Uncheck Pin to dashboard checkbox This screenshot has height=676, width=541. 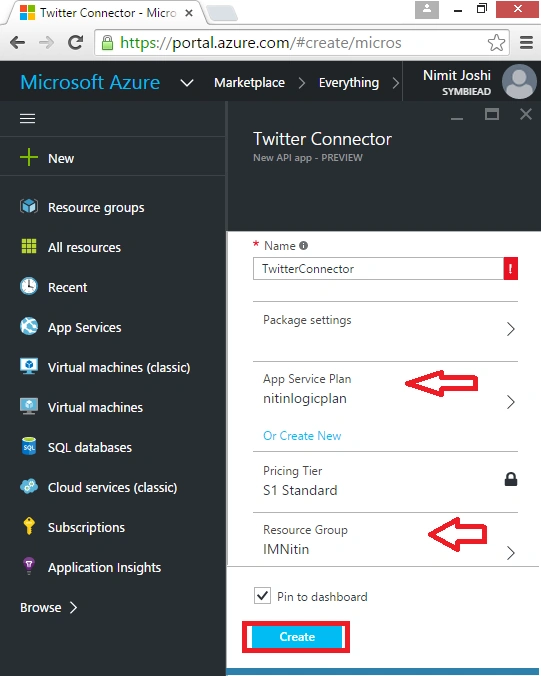(262, 596)
